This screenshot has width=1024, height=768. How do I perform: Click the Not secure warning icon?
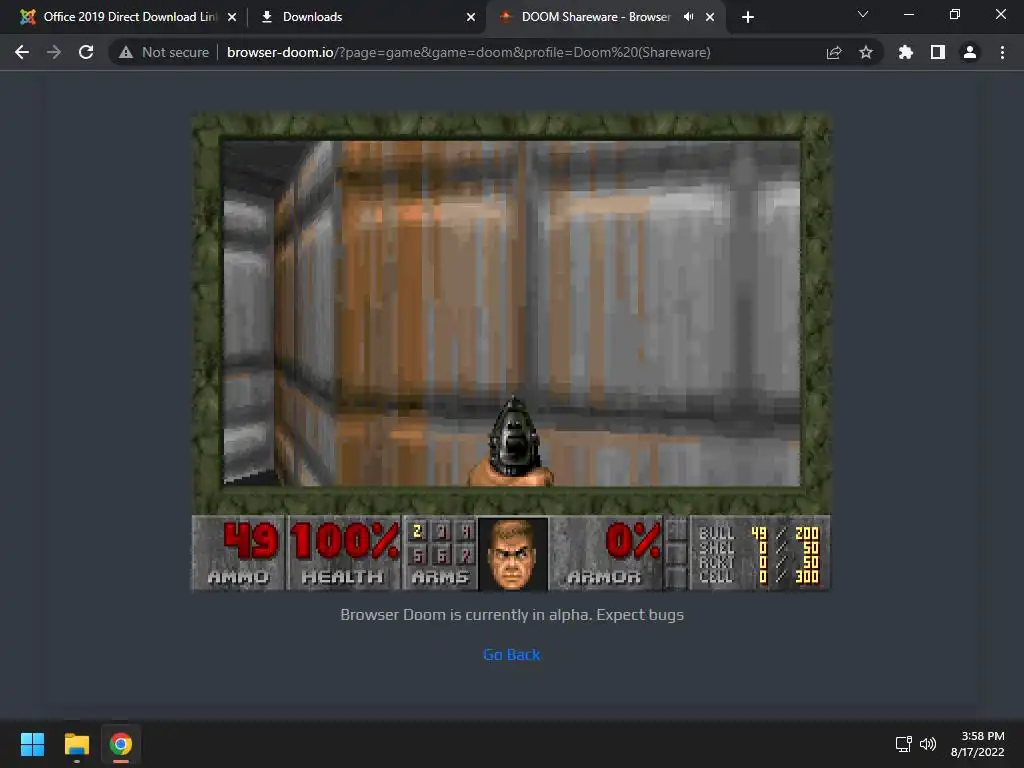[x=126, y=52]
